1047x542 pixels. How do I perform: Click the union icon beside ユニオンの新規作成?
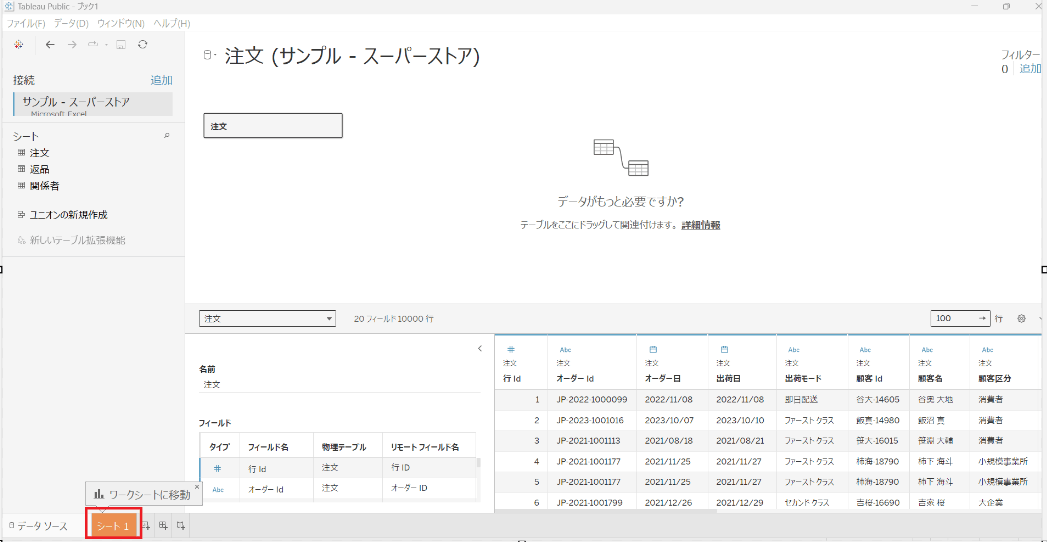tap(21, 215)
